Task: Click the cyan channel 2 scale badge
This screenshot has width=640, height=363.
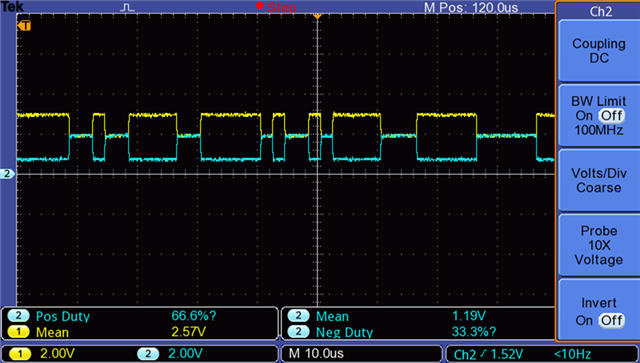Action: 148,354
